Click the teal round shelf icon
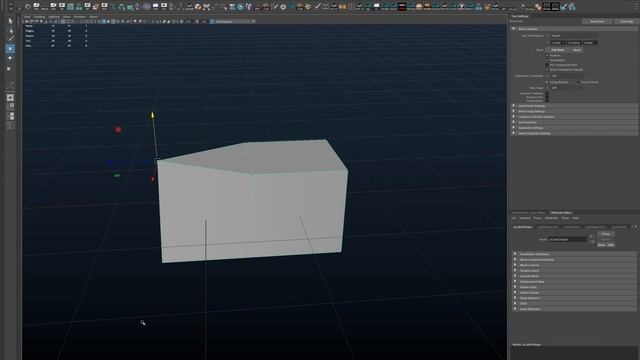640x360 pixels. coord(240,7)
